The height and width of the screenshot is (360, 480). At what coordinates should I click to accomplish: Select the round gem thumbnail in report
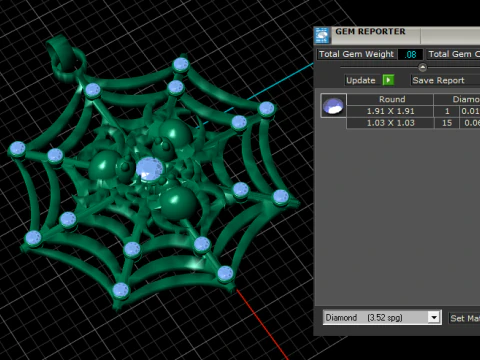pos(333,106)
